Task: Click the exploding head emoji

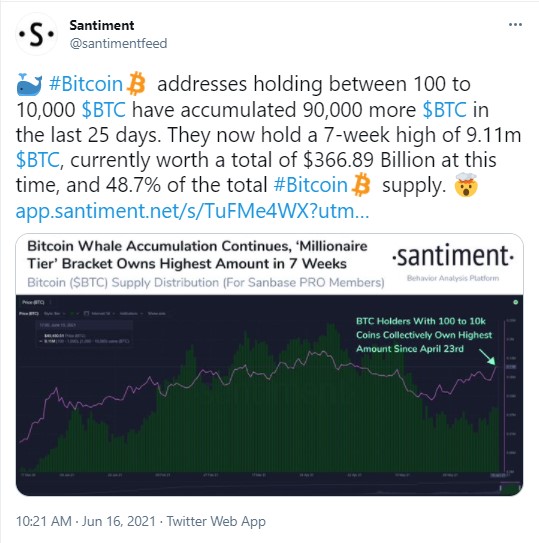Action: pyautogui.click(x=466, y=184)
